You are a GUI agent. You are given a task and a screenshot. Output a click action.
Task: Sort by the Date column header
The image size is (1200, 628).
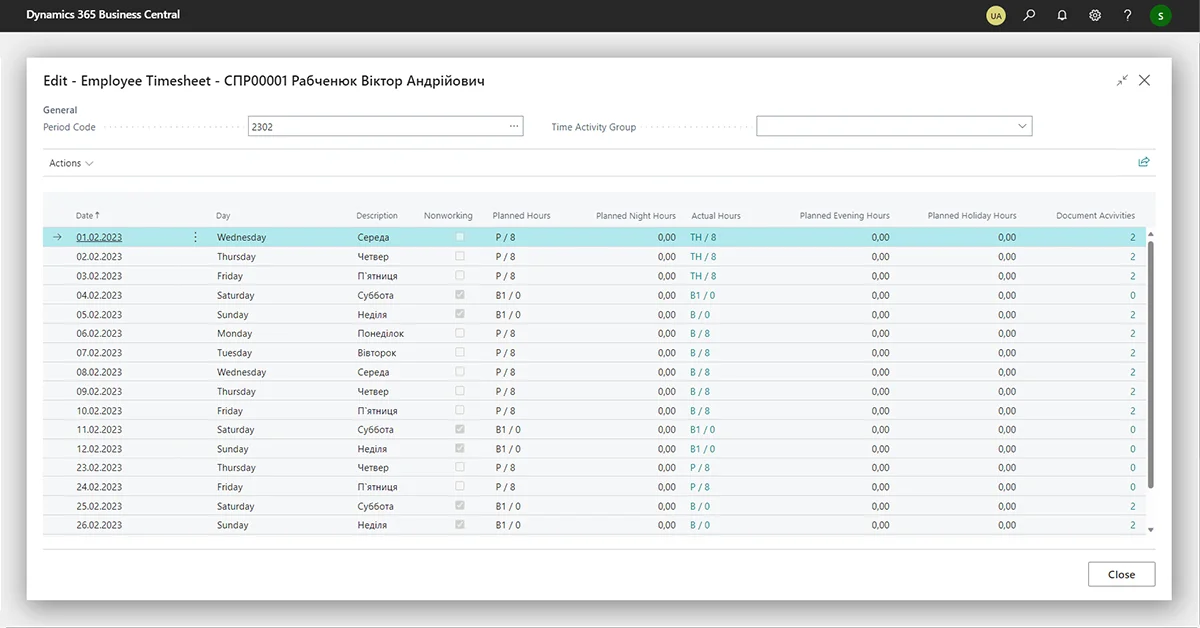tap(87, 215)
